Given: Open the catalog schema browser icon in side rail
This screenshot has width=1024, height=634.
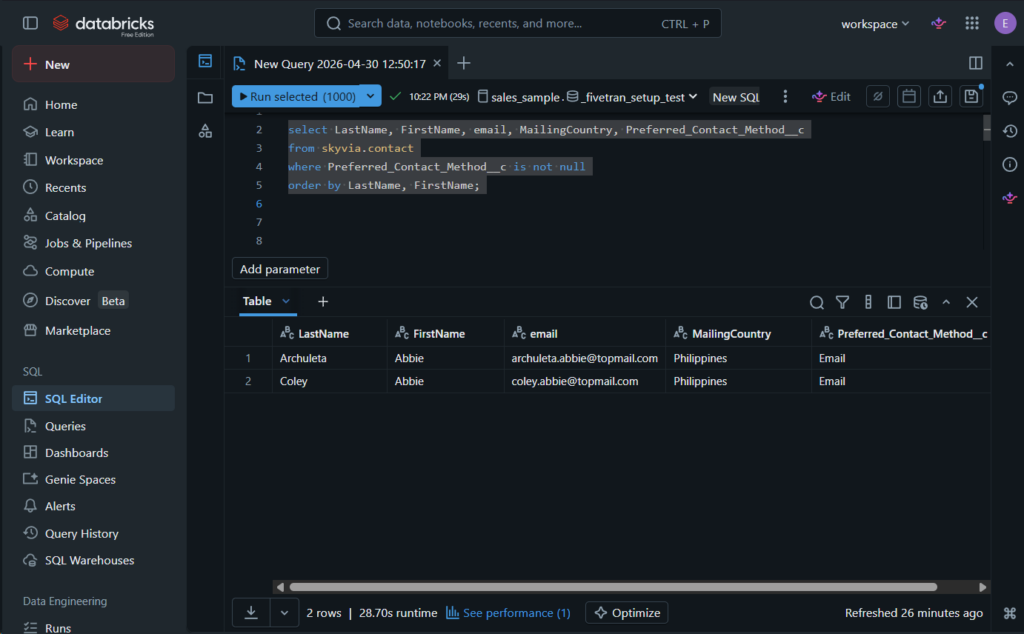Looking at the screenshot, I should point(205,131).
